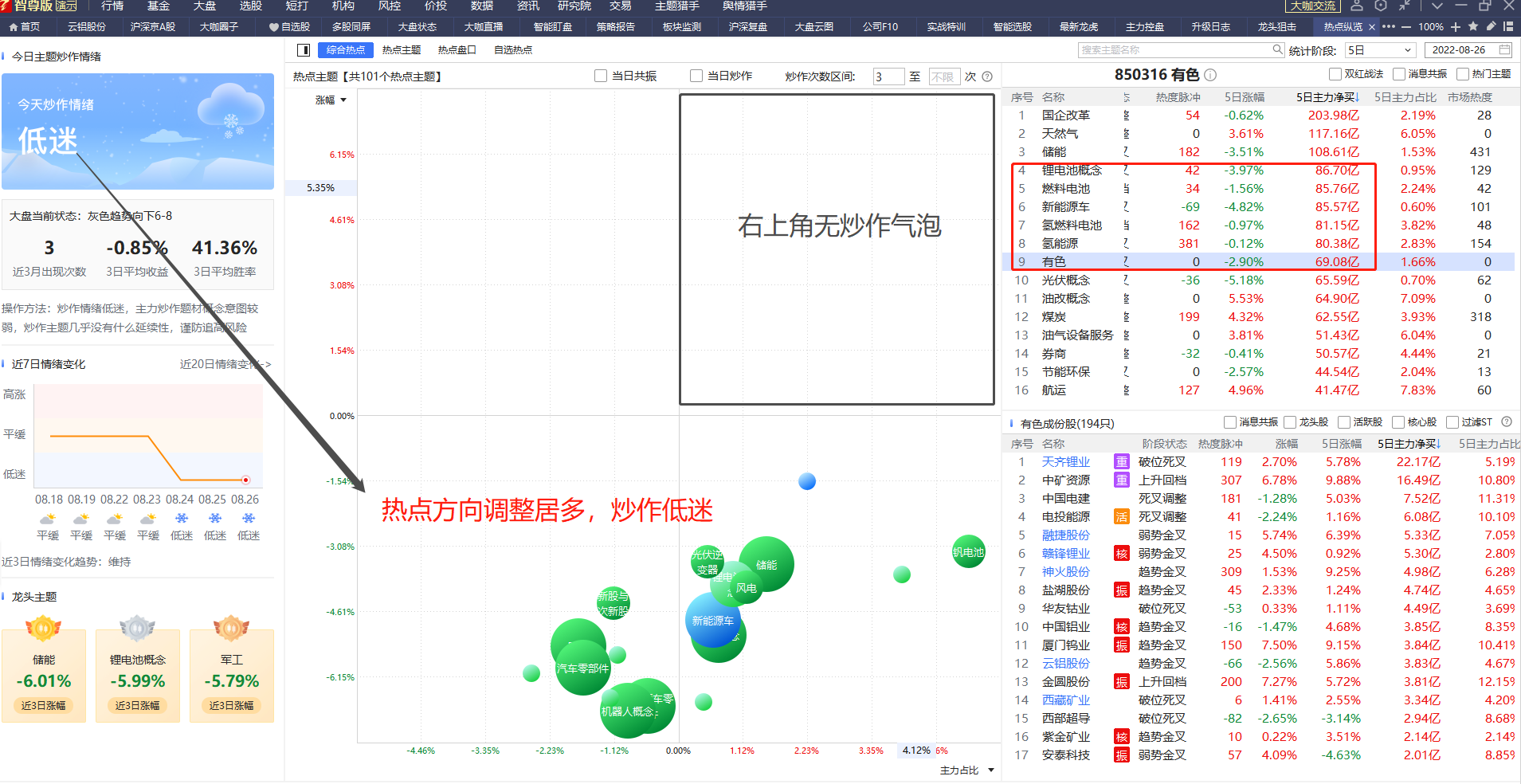Enable the 当日共振 checkbox
The width and height of the screenshot is (1521, 784).
point(601,76)
